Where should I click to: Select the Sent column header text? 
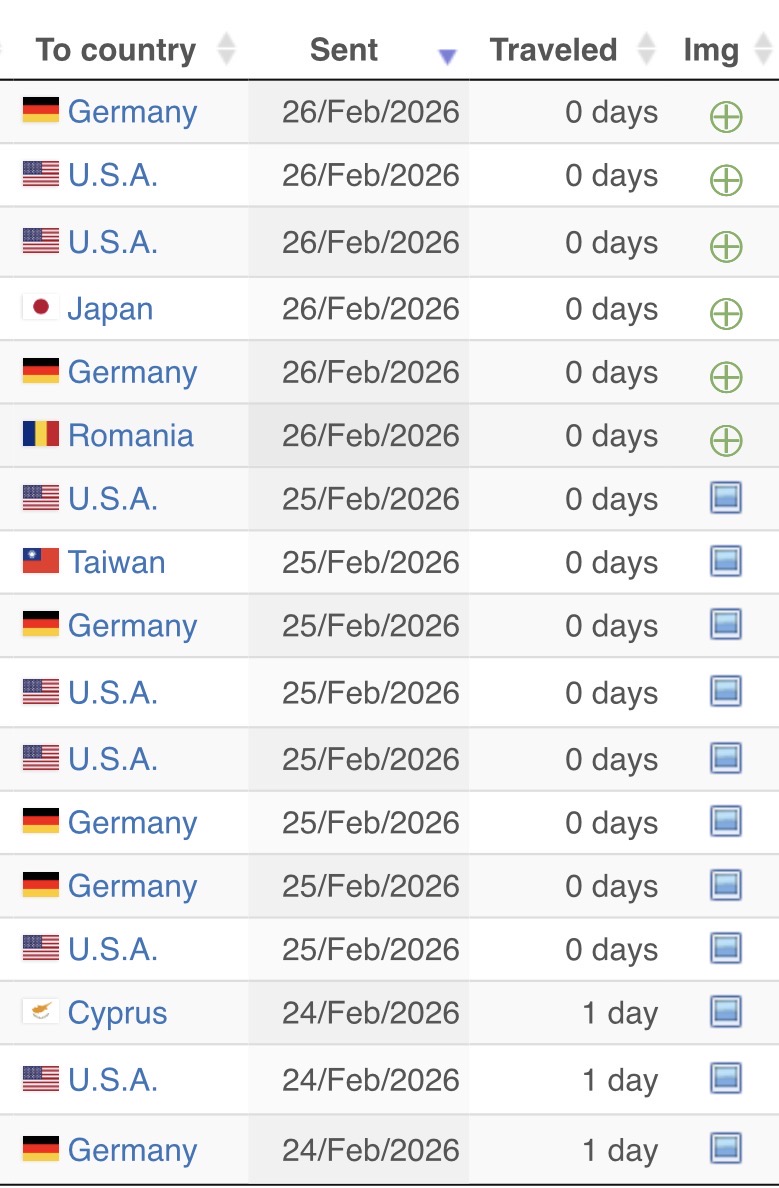coord(344,49)
